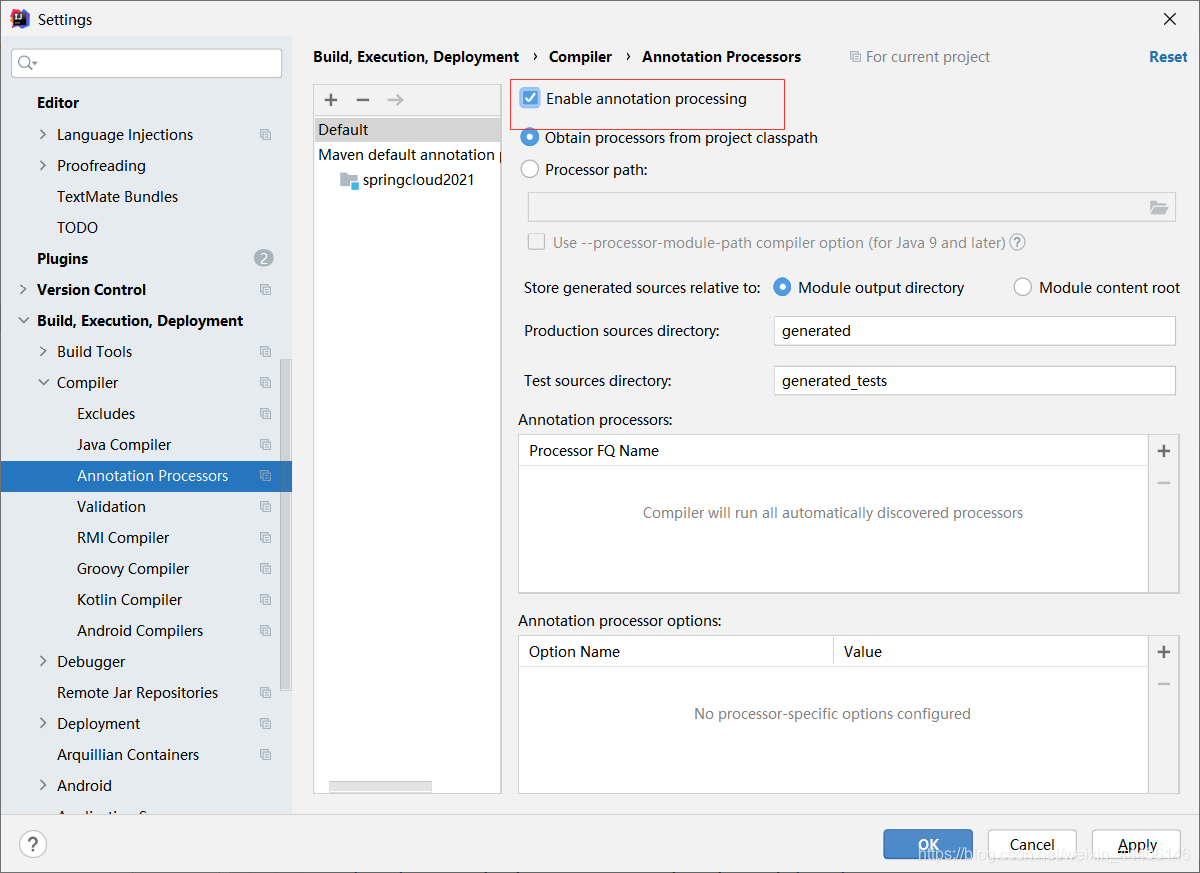Expand Language Injections tree node
The height and width of the screenshot is (873, 1200).
[x=42, y=135]
